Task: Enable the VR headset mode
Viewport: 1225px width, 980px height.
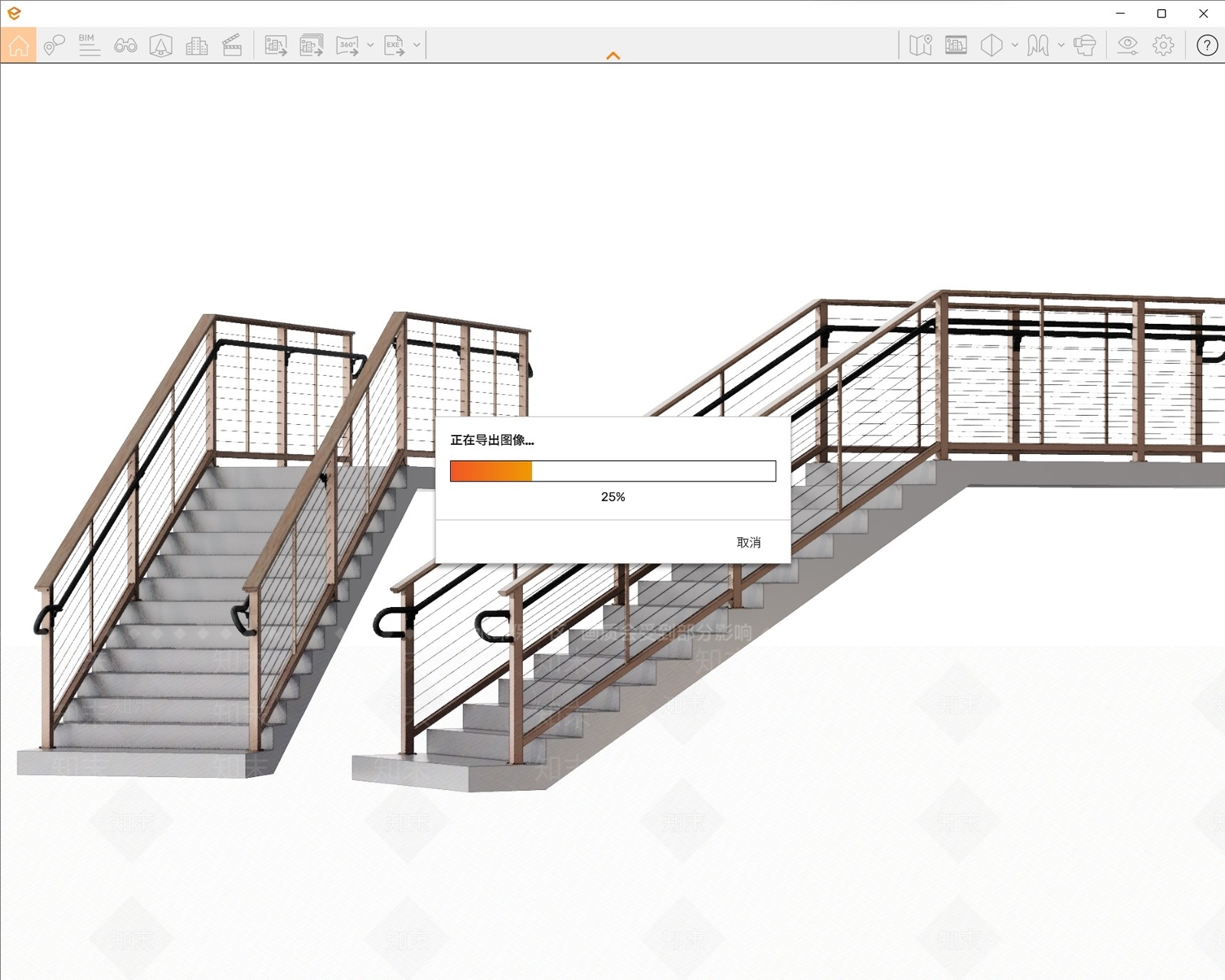Action: (x=1084, y=45)
